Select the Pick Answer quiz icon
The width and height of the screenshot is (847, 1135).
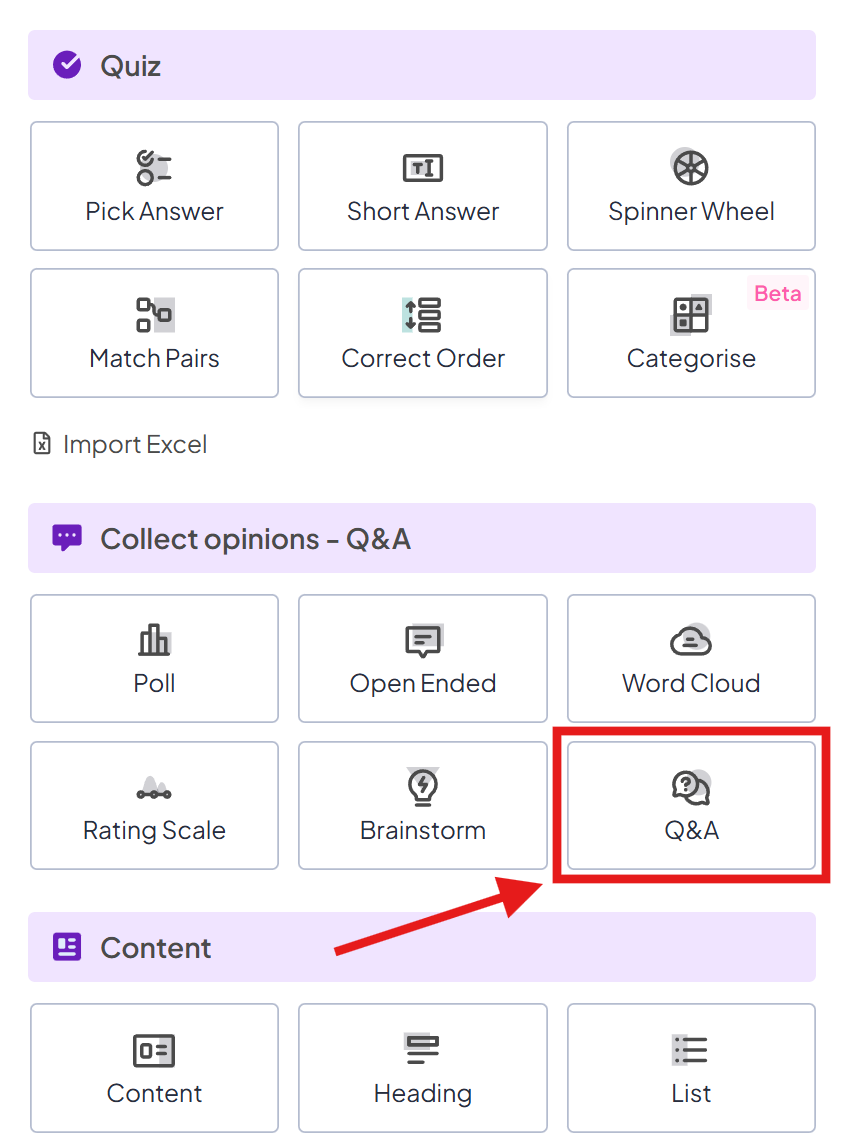154,168
